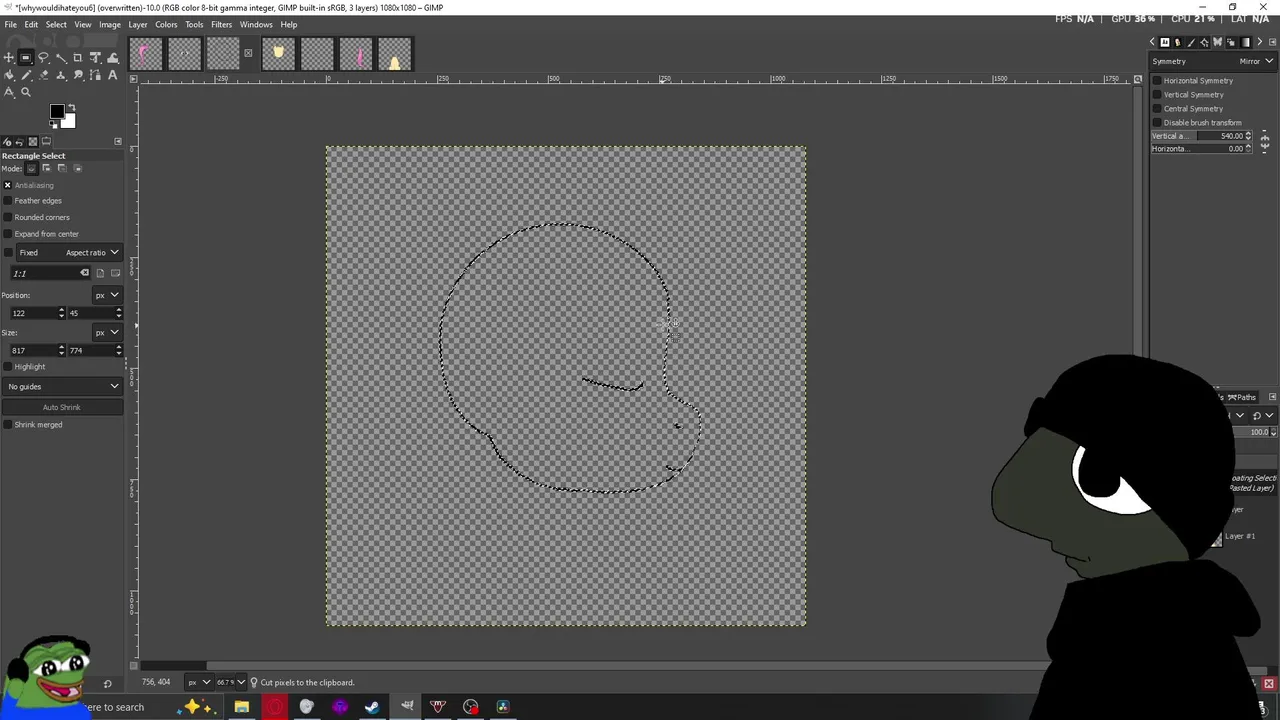Select the Crop tool
The width and height of the screenshot is (1280, 720).
click(78, 58)
